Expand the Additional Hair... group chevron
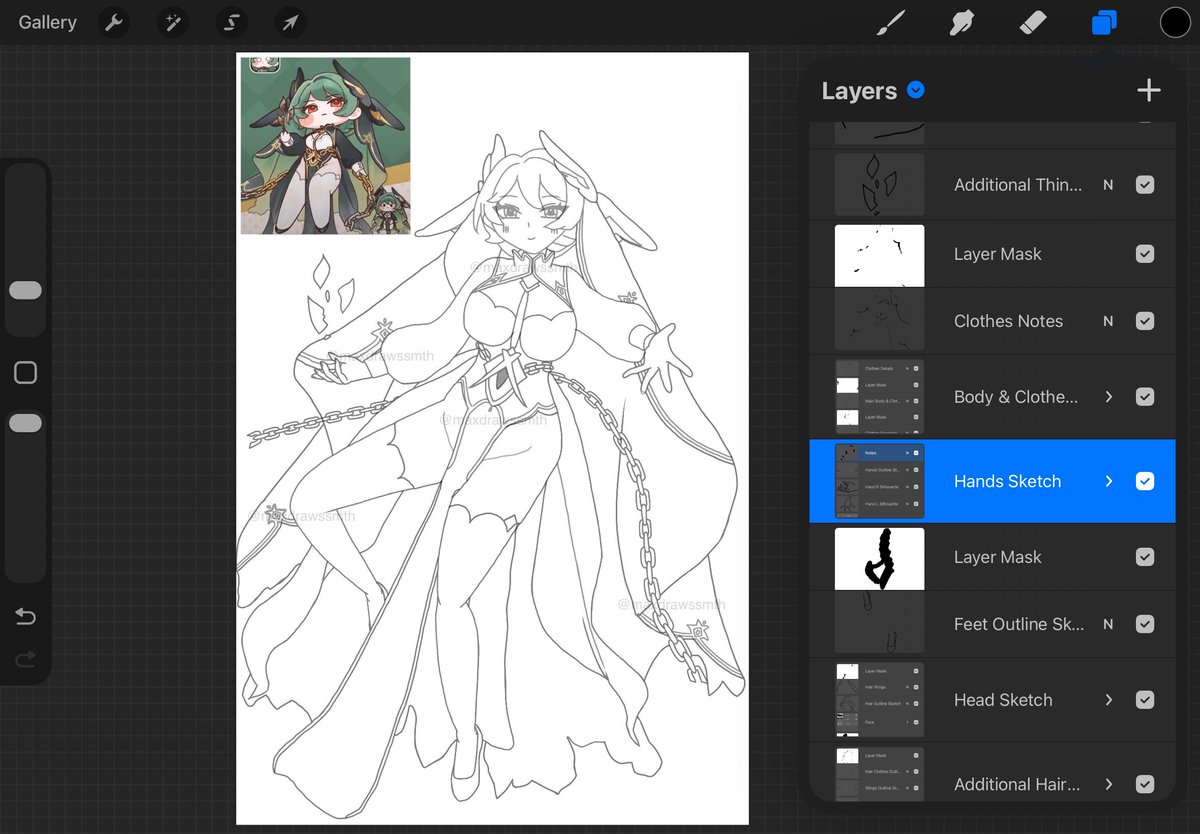 [x=1108, y=784]
